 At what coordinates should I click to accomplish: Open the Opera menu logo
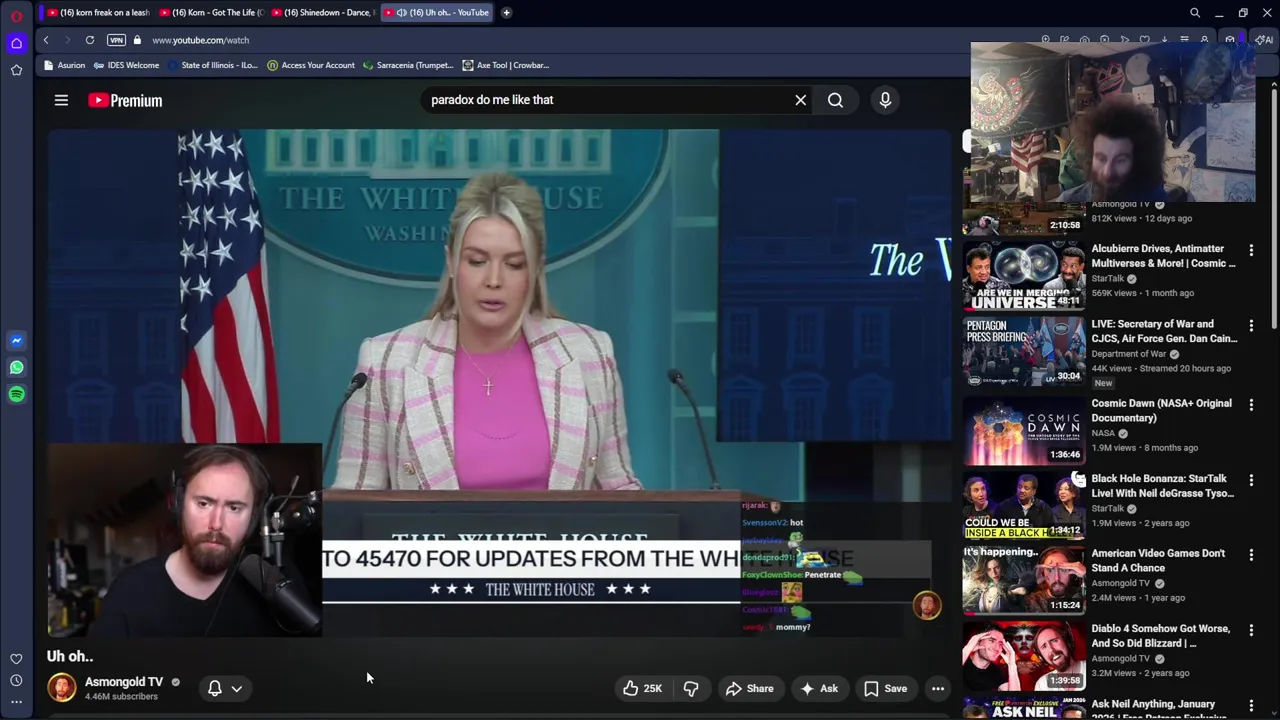tap(16, 16)
